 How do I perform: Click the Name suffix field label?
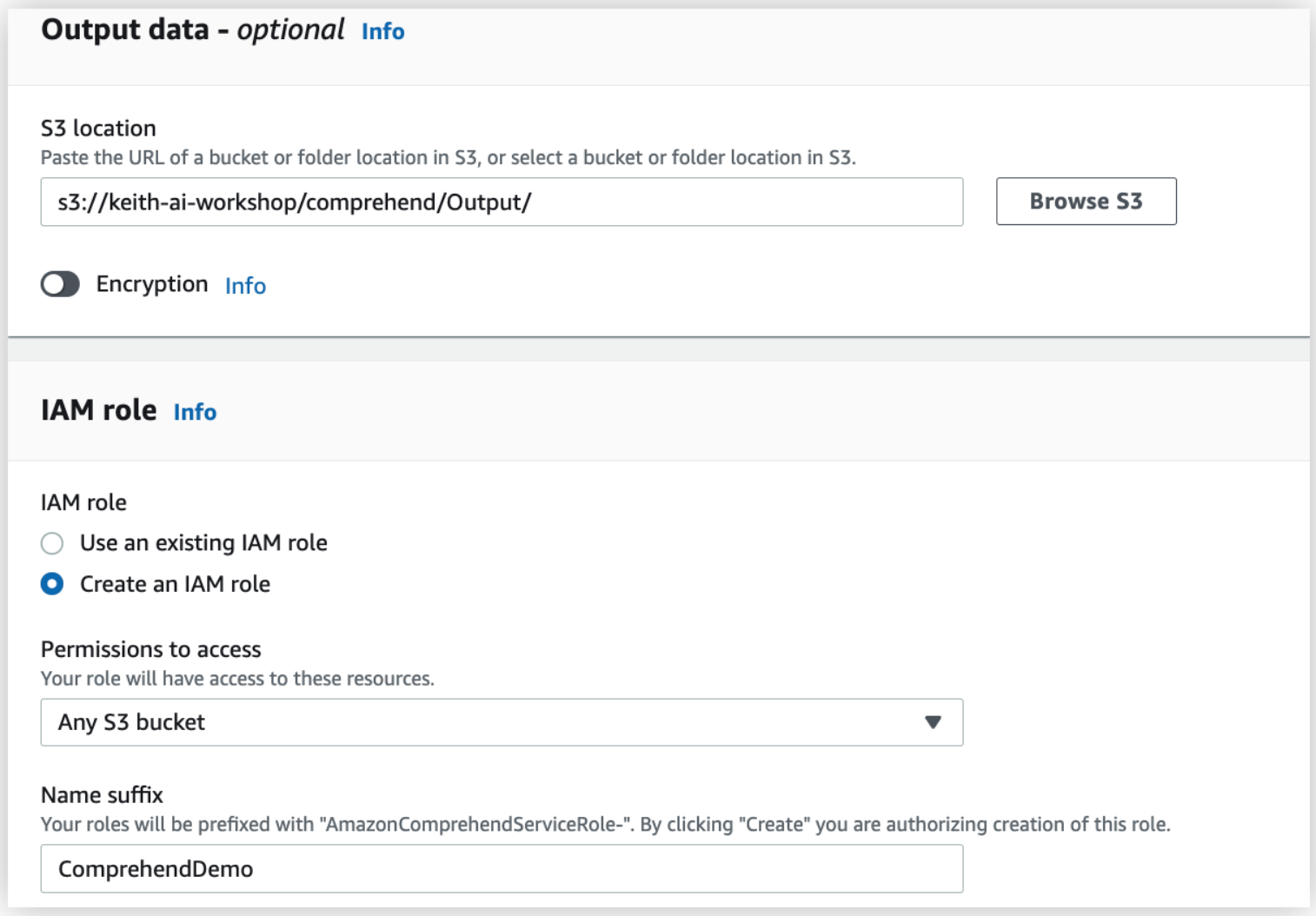pos(102,795)
